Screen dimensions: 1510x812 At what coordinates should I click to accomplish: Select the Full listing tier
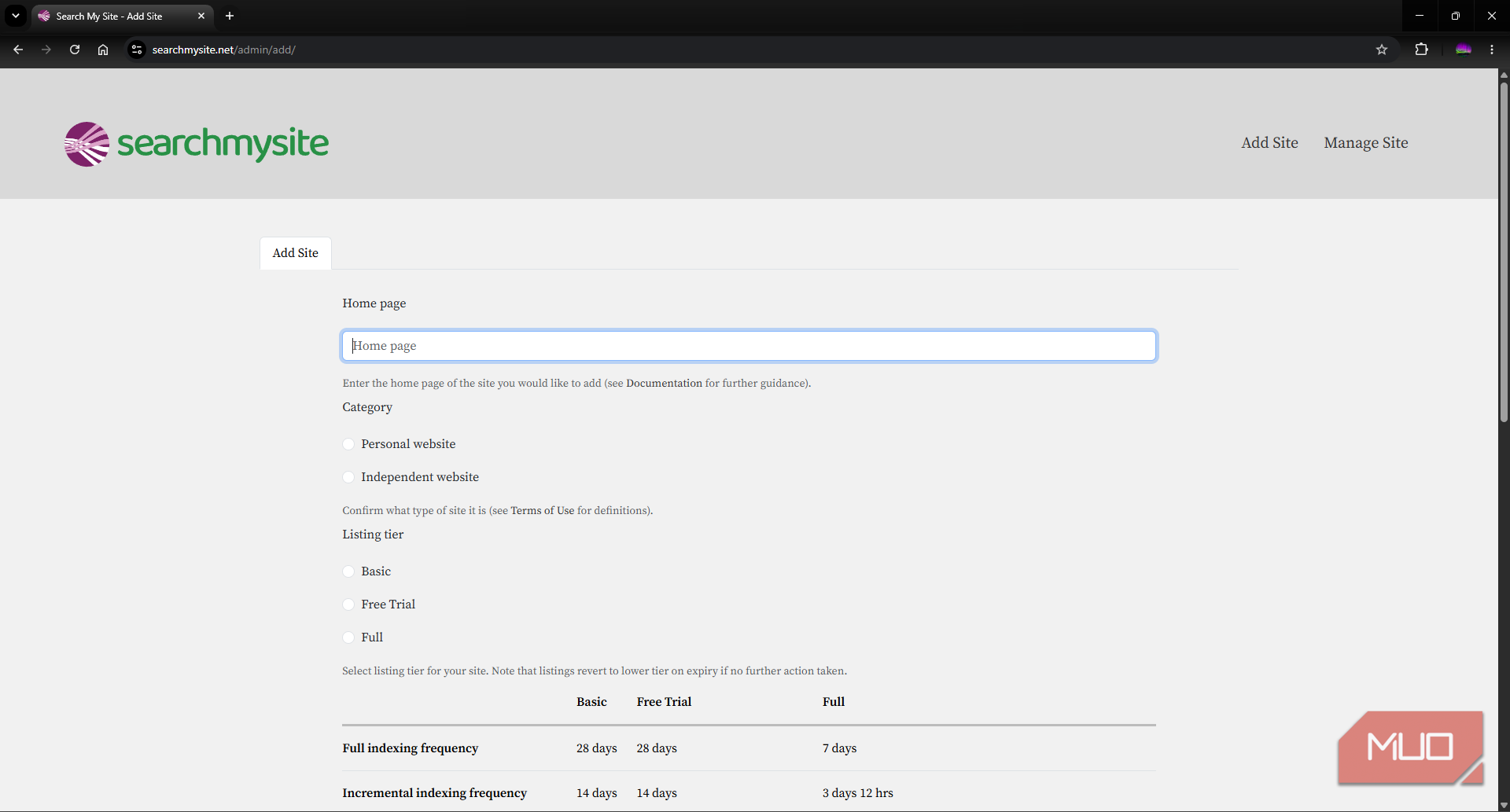pyautogui.click(x=348, y=637)
